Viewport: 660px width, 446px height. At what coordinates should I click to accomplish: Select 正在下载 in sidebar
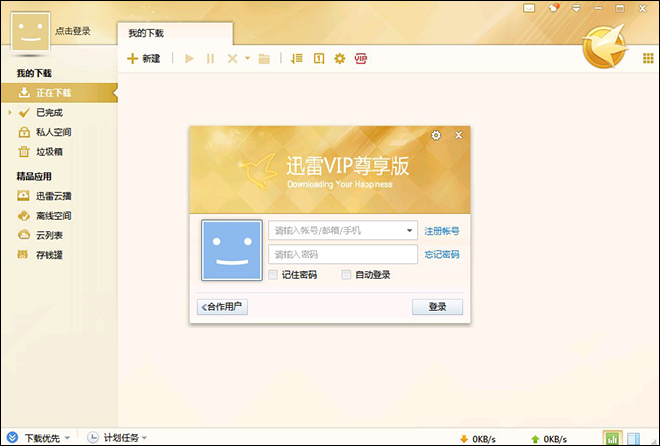click(59, 93)
